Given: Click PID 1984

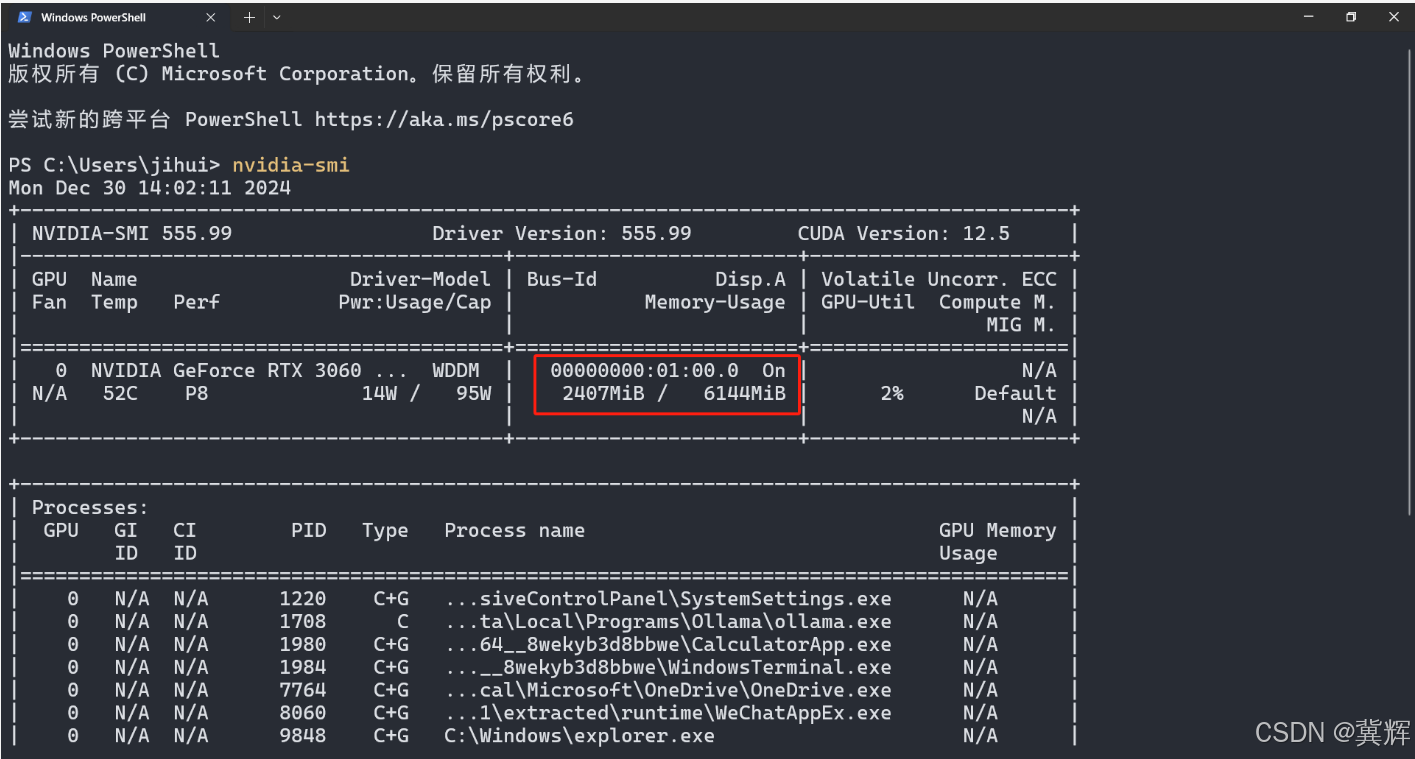Looking at the screenshot, I should (x=303, y=667).
